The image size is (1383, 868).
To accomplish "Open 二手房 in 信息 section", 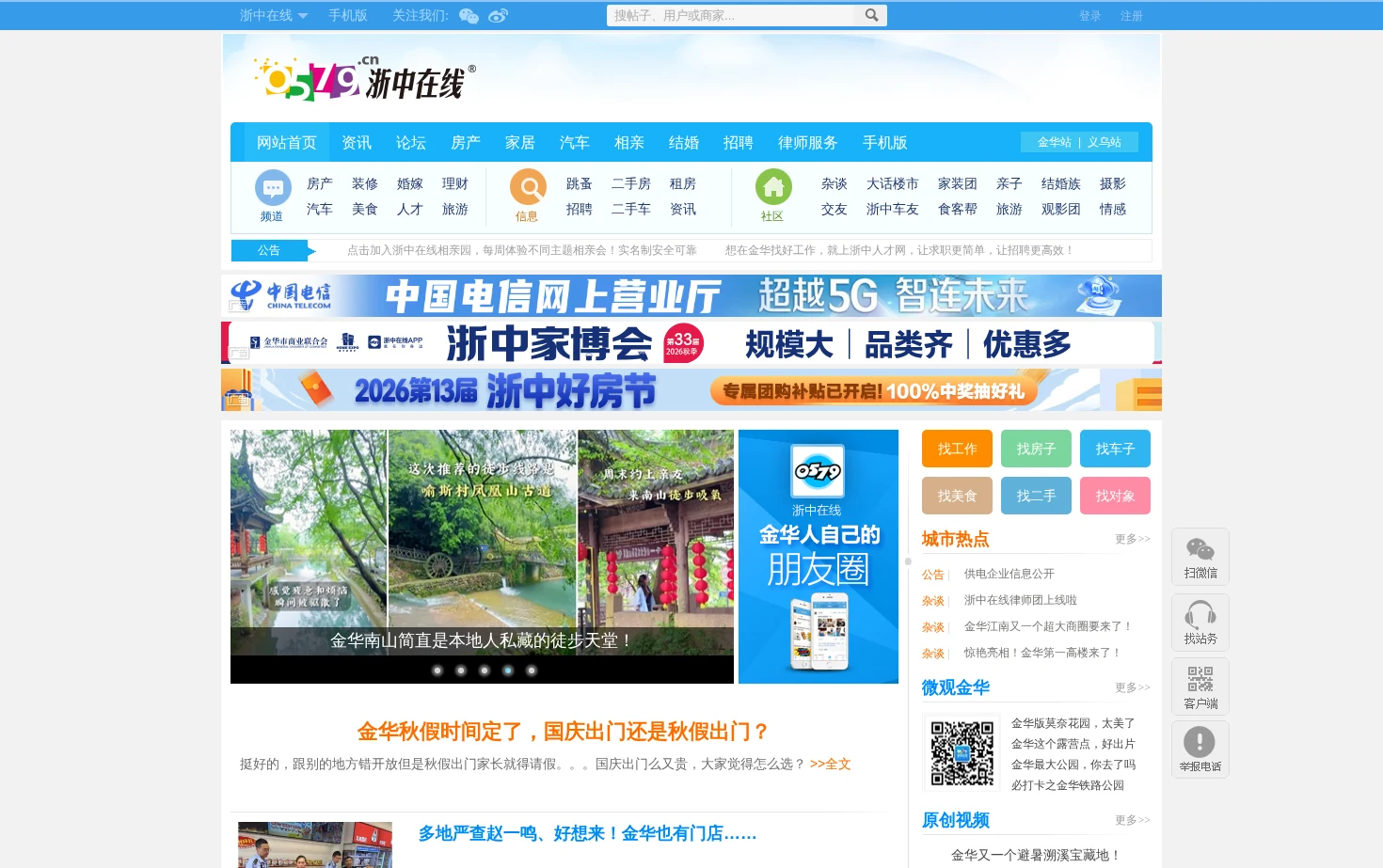I will click(631, 183).
